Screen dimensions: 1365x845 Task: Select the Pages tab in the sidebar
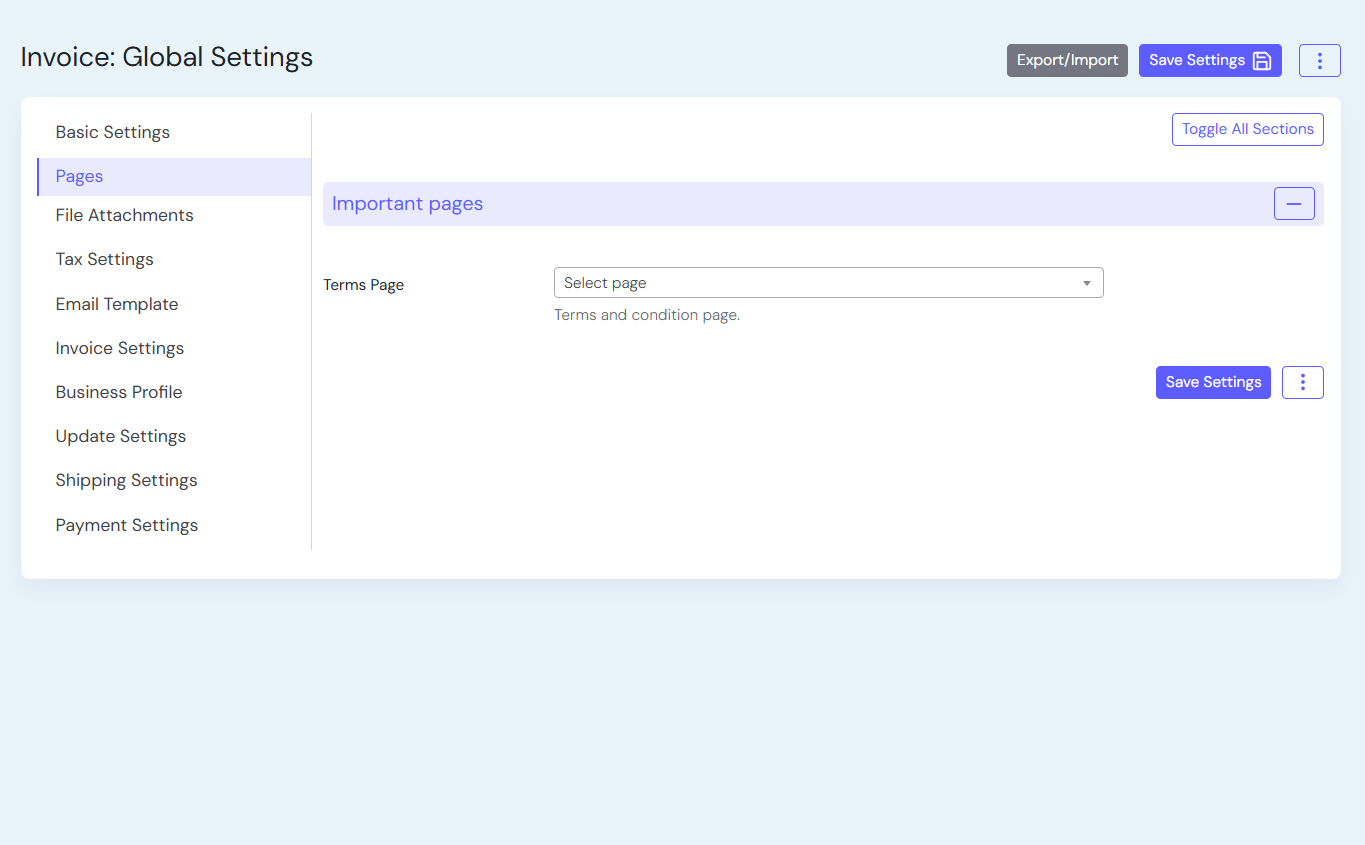(80, 176)
